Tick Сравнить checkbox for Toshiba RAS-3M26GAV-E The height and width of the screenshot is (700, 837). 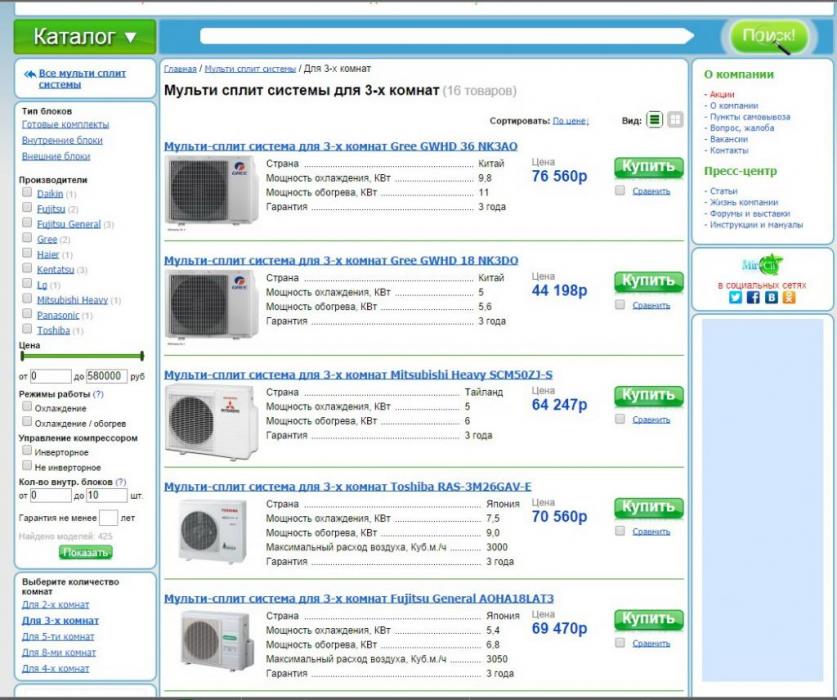620,531
